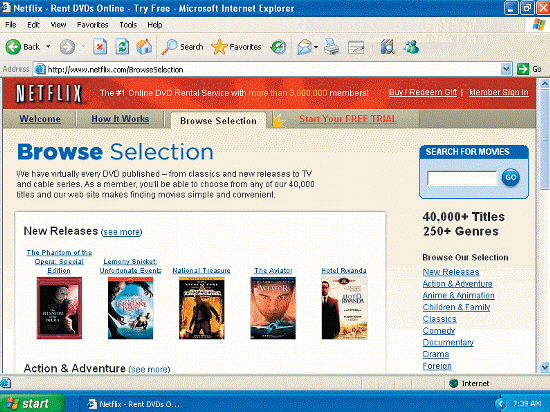Open the Forward button history dropdown
The width and height of the screenshot is (550, 412).
(x=83, y=47)
